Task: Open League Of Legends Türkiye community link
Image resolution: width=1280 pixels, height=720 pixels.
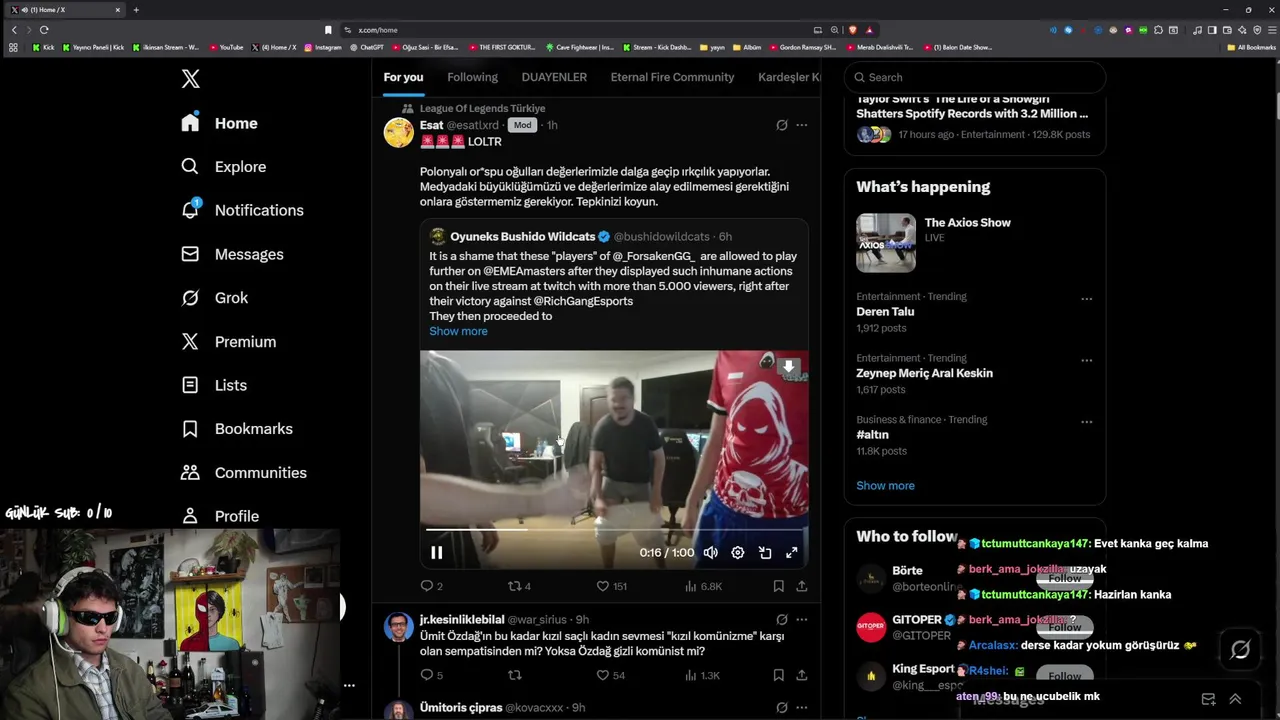Action: (482, 108)
